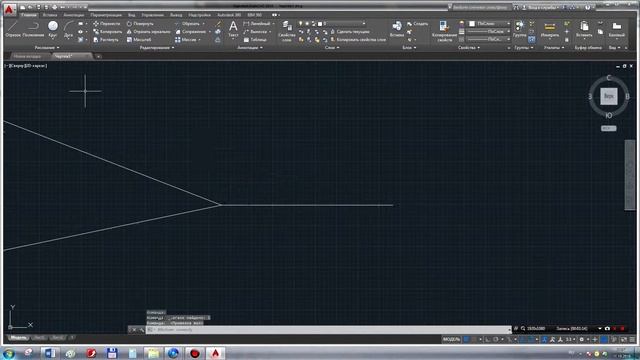Expand the Слои panel
The image size is (640, 360).
(x=332, y=48)
